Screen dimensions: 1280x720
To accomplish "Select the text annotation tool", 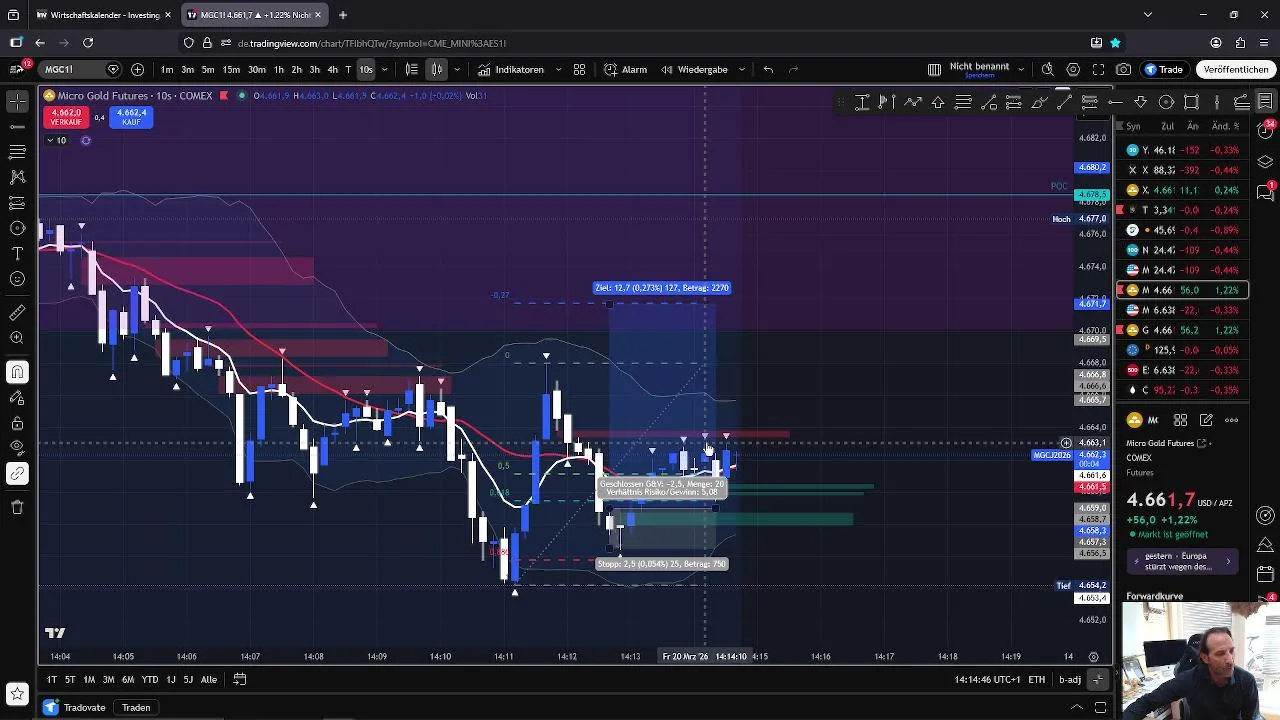I will click(17, 254).
